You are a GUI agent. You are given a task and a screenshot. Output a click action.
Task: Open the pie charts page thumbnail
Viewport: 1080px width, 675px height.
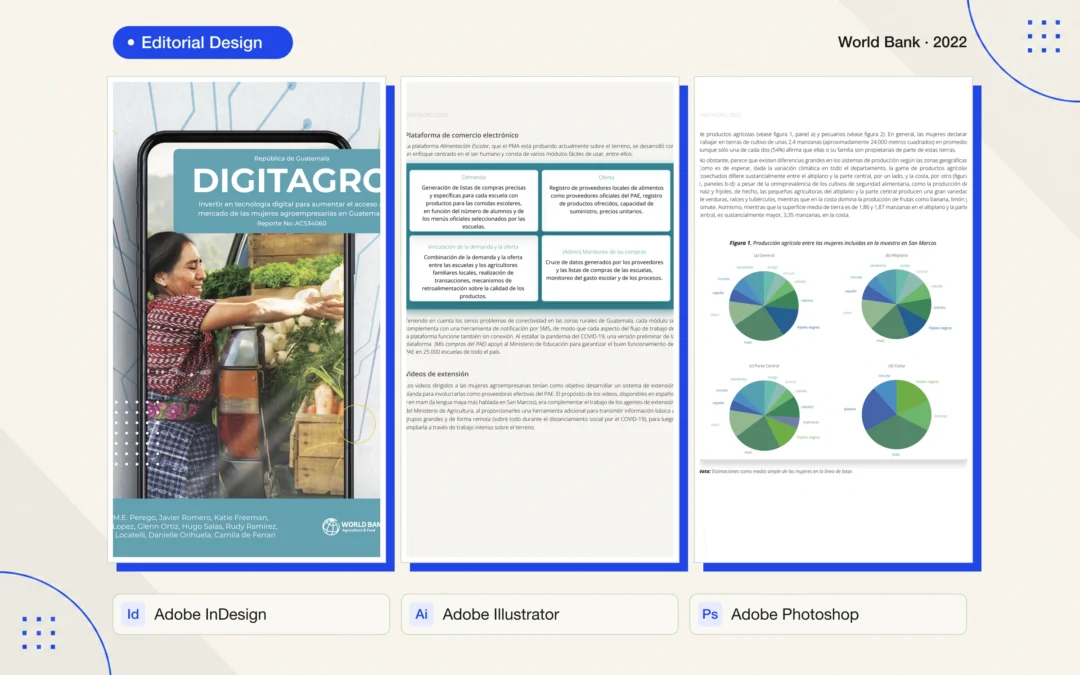coord(833,320)
